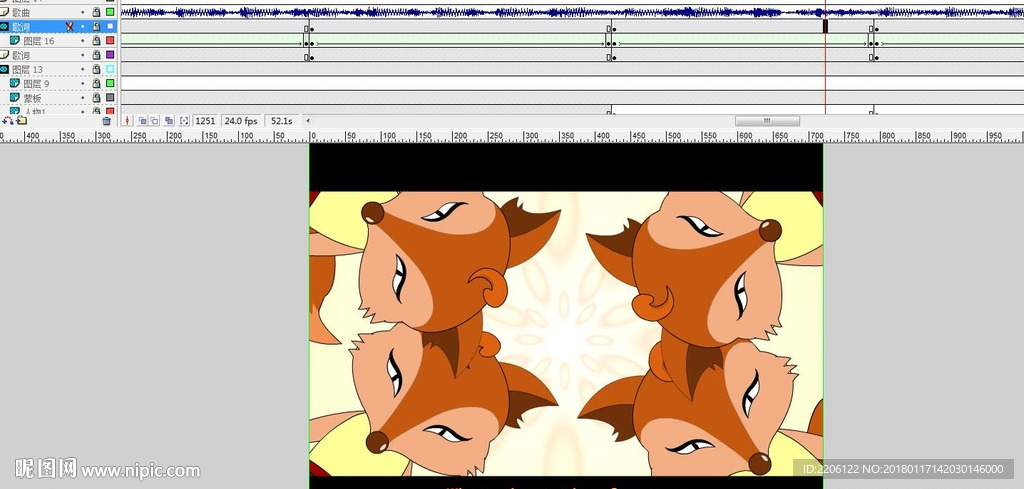Turn on onion skin
This screenshot has height=489, width=1024.
click(x=142, y=121)
